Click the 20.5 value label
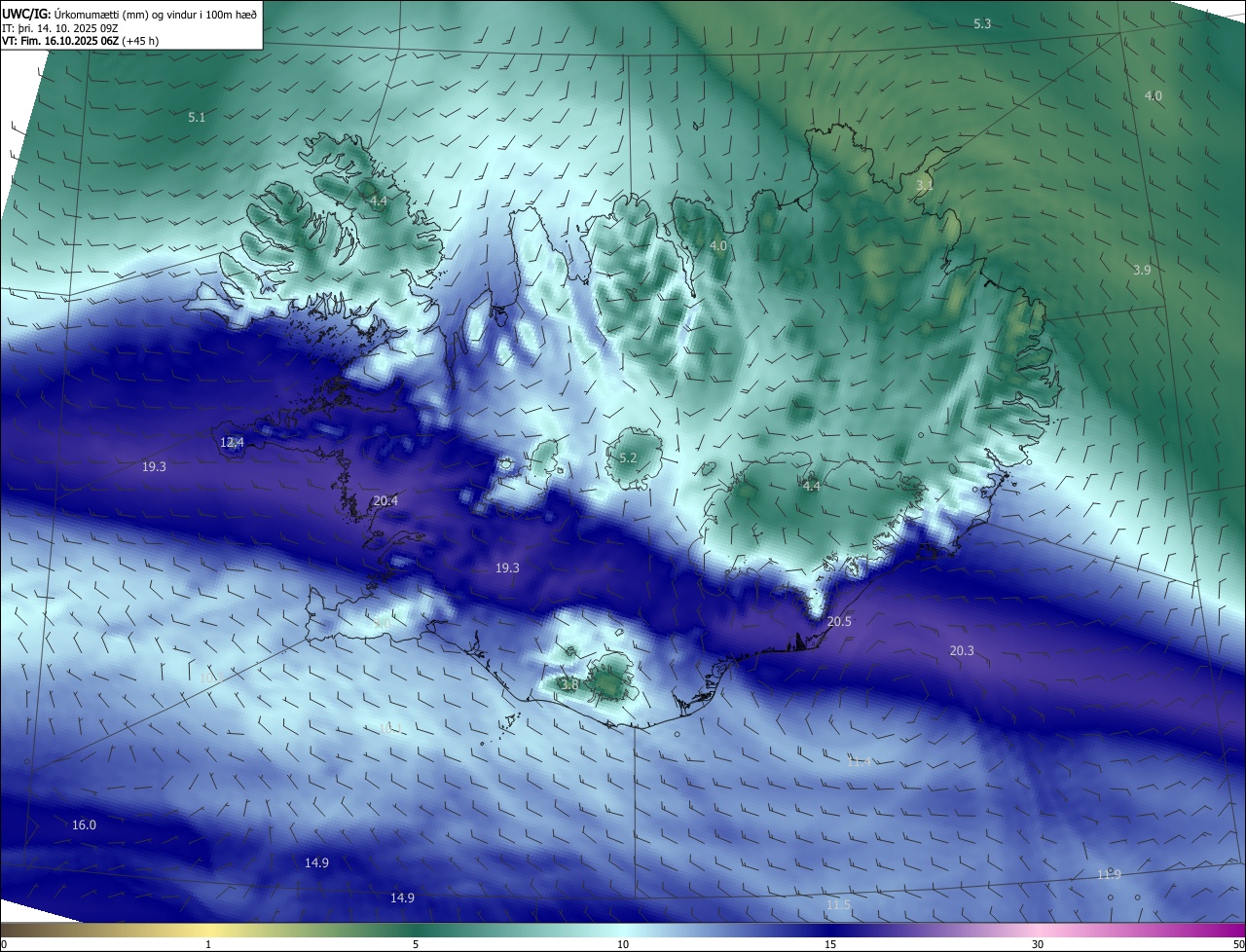1246x952 pixels. click(839, 621)
